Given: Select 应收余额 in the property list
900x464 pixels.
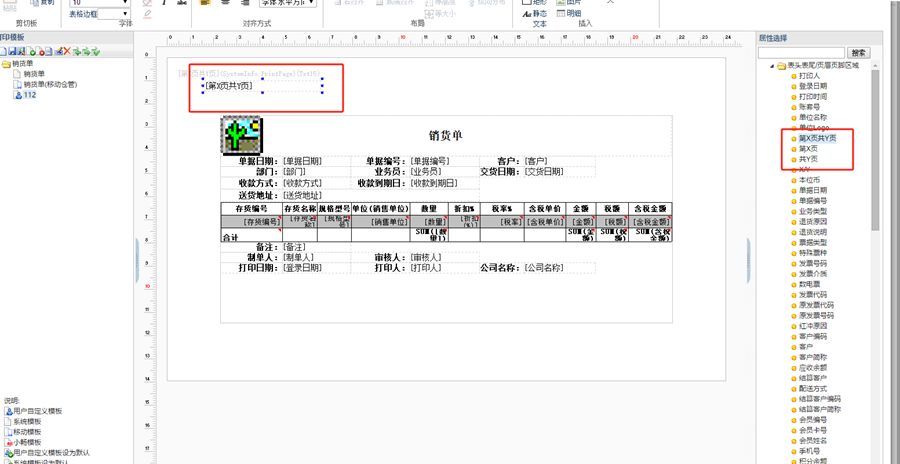Looking at the screenshot, I should coord(813,368).
